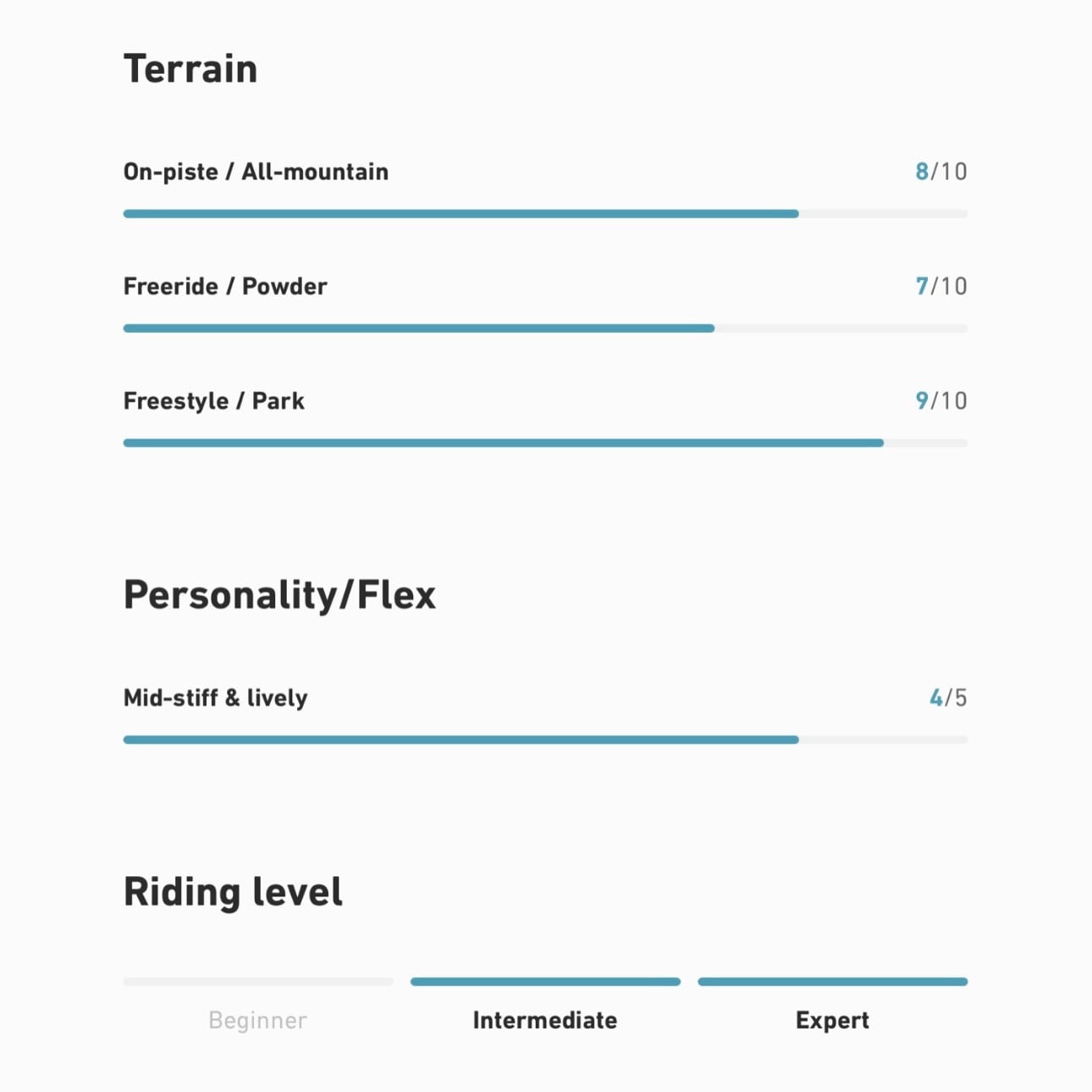1092x1092 pixels.
Task: Click the On-piste / All-mountain rating bar
Action: [545, 214]
